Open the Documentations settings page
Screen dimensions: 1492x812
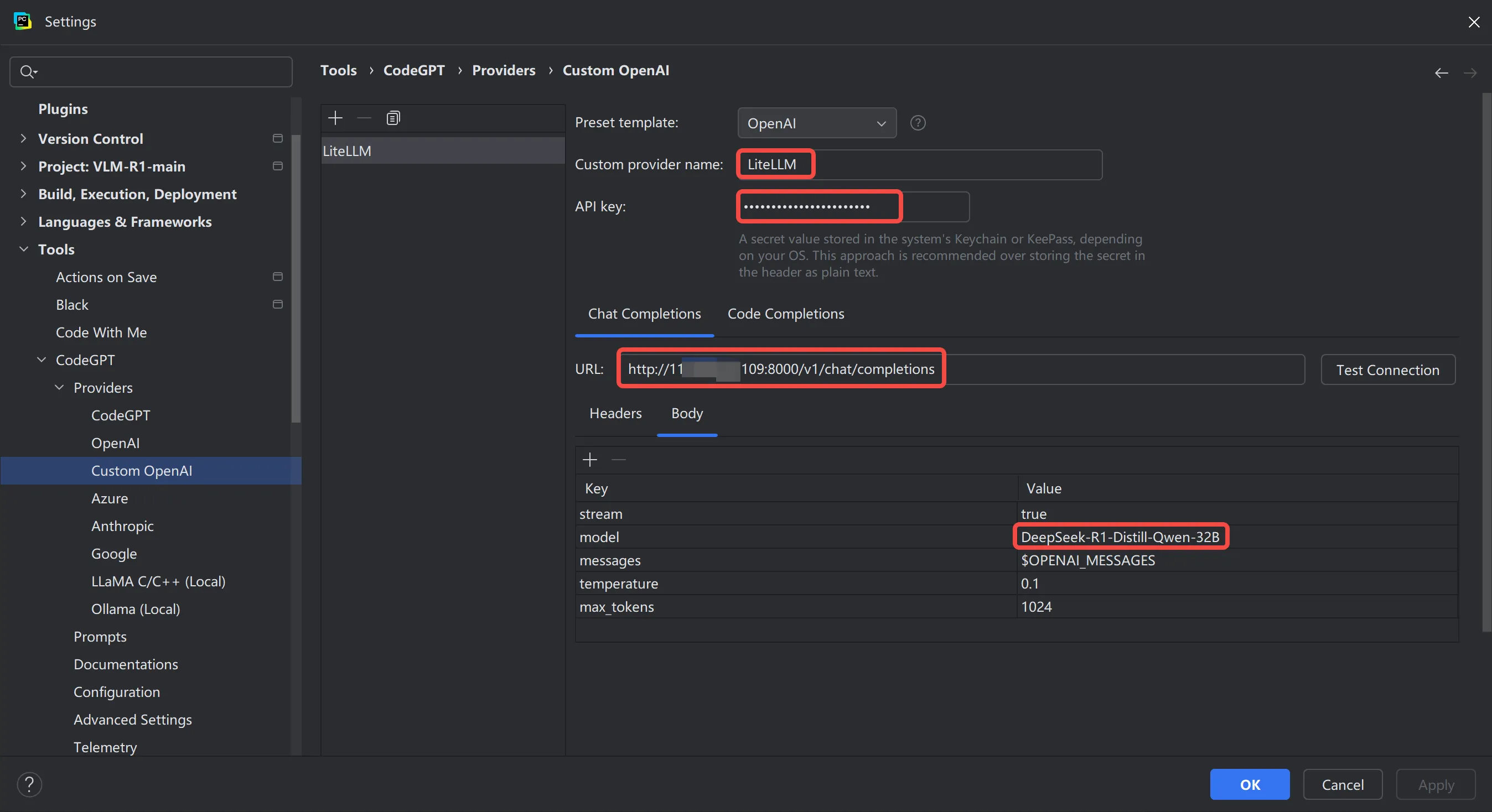point(126,664)
